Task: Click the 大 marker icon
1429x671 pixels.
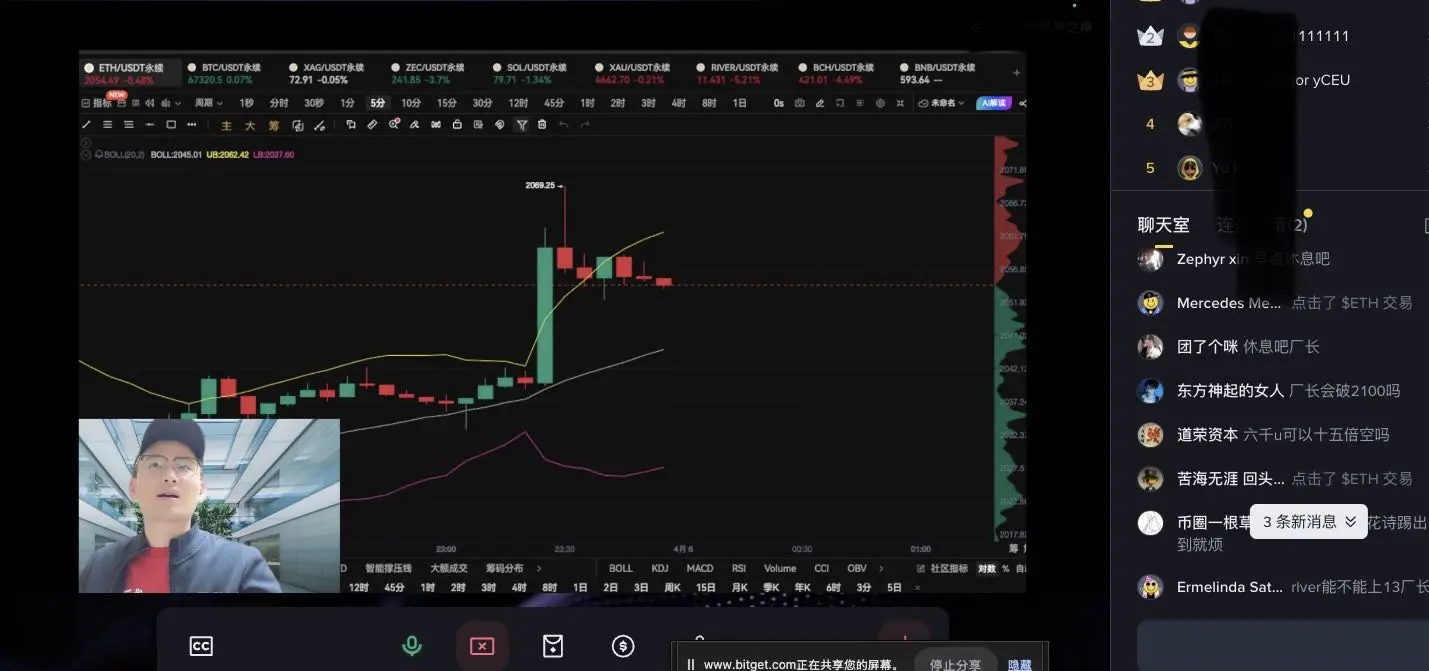Action: (250, 125)
